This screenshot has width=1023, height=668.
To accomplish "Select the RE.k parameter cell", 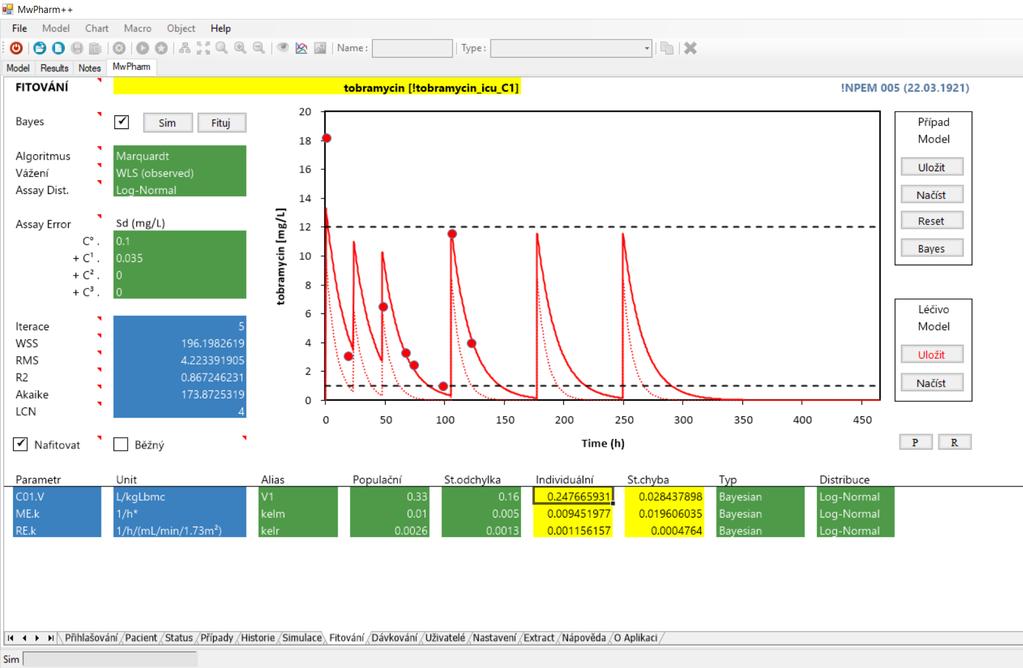I will click(57, 530).
